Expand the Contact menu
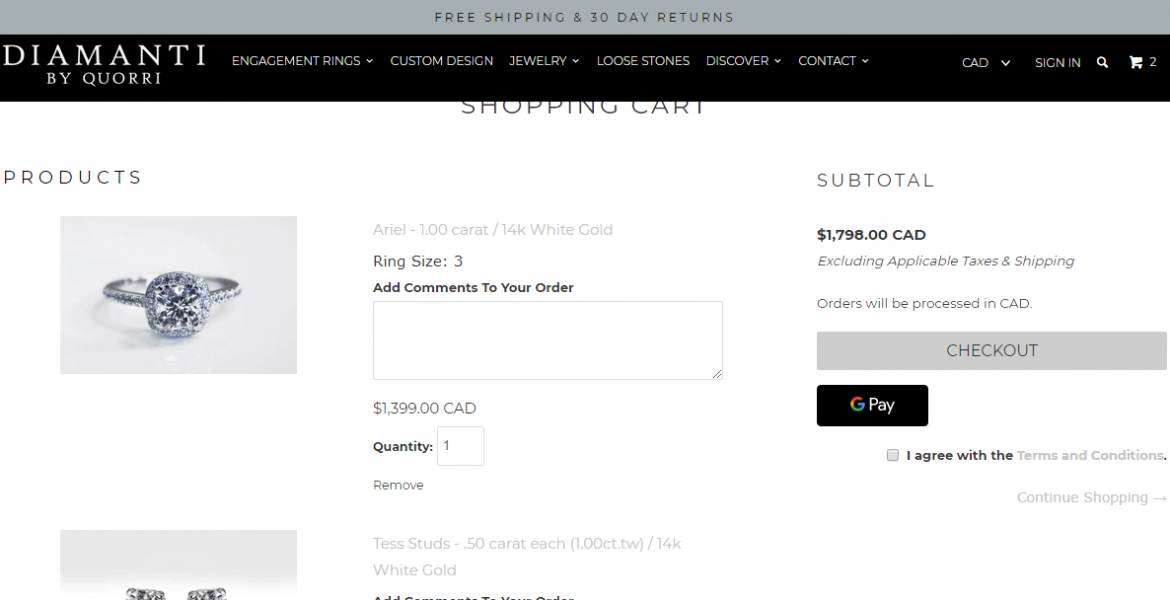1170x600 pixels. 833,61
